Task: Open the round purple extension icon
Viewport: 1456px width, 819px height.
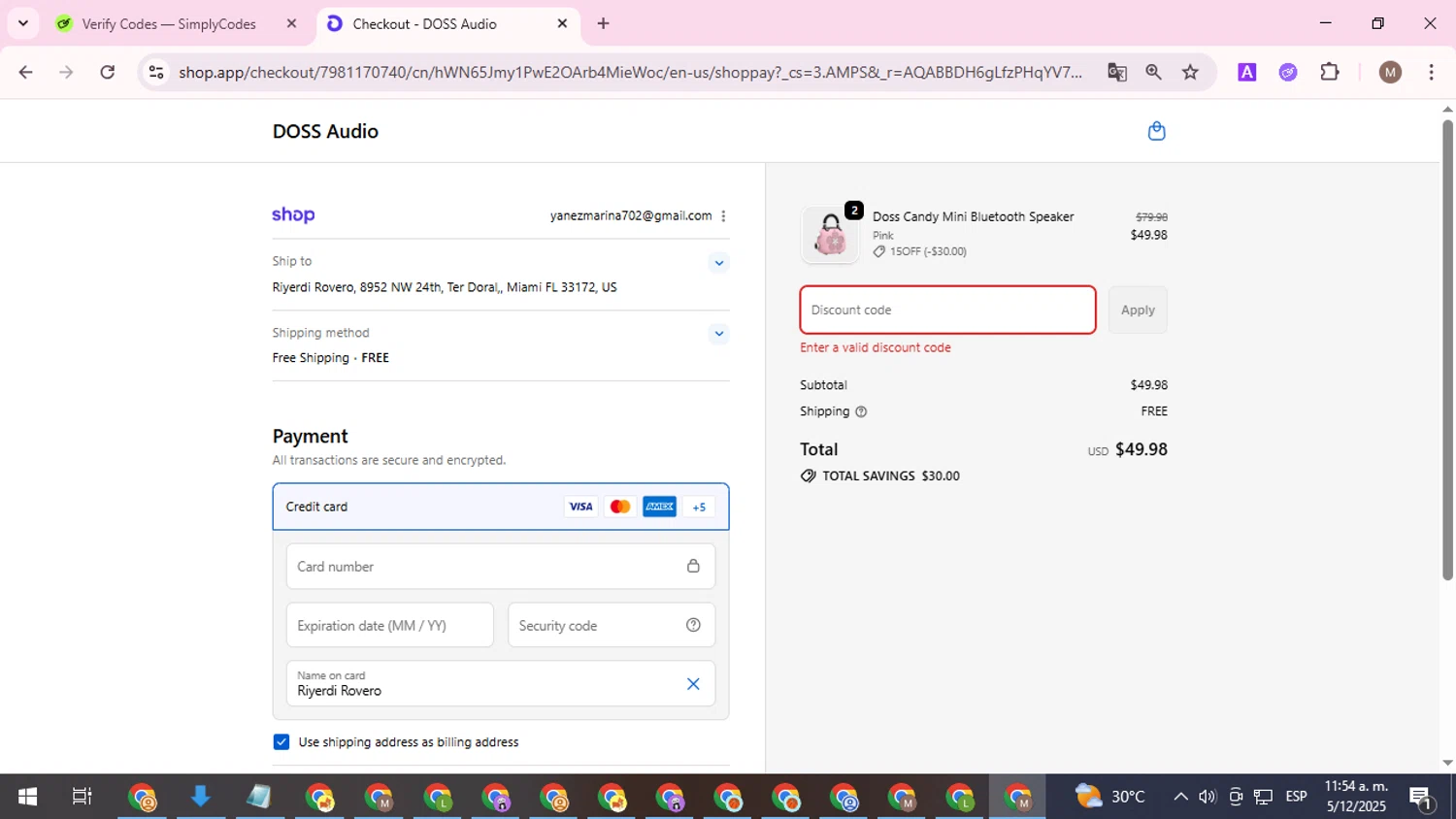Action: [x=1288, y=72]
